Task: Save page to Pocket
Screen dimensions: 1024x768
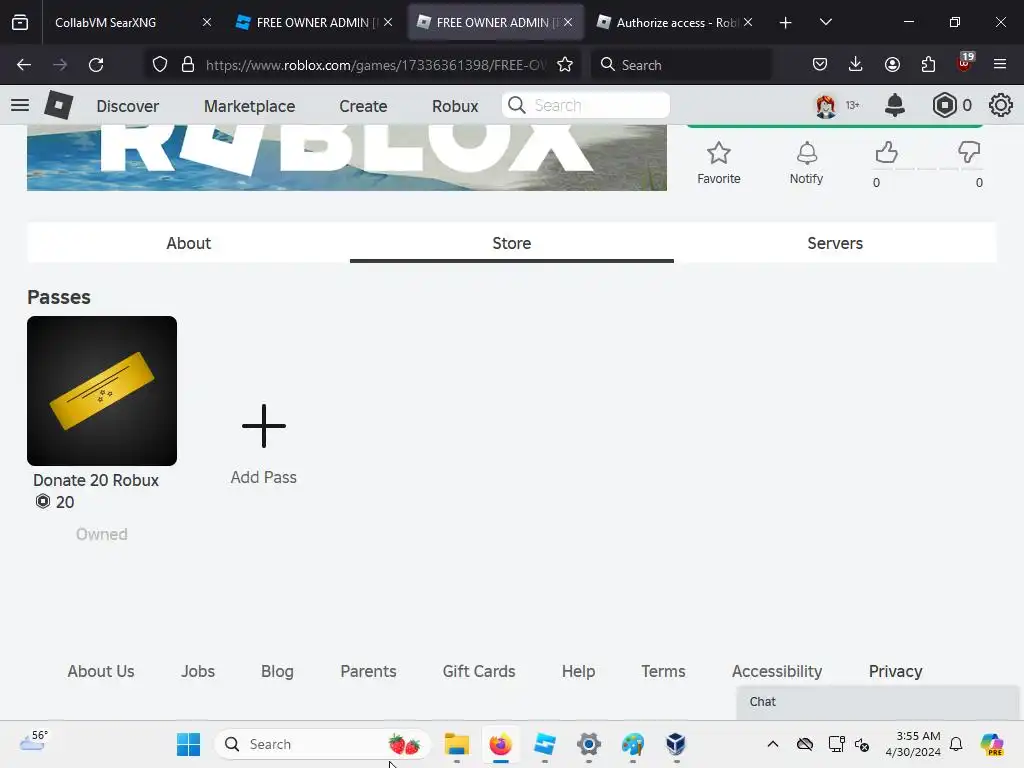Action: tap(820, 65)
